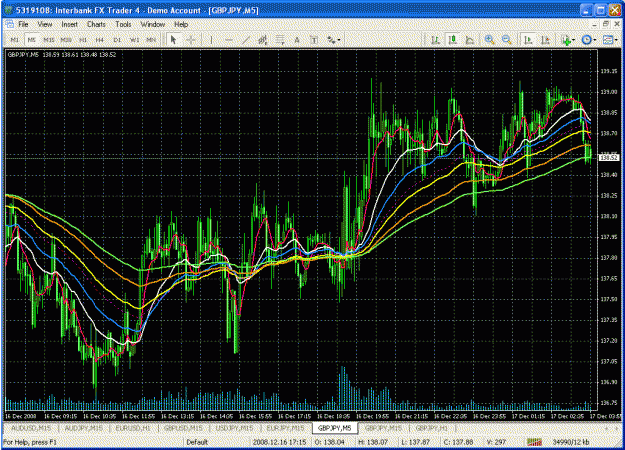
Task: Zoom in on the chart
Action: point(489,40)
